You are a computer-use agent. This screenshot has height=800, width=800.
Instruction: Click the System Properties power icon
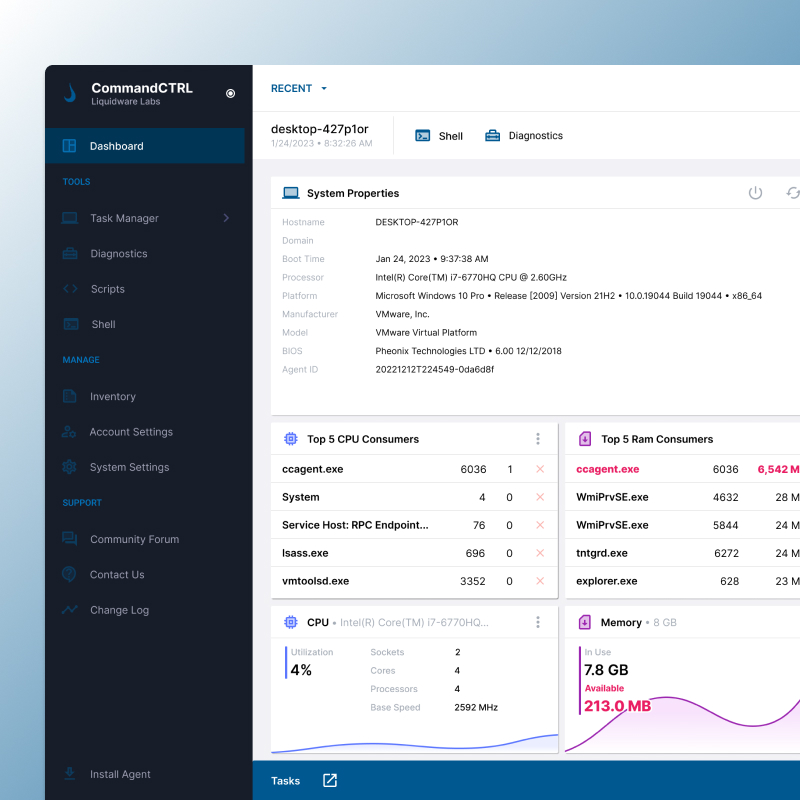coord(755,193)
